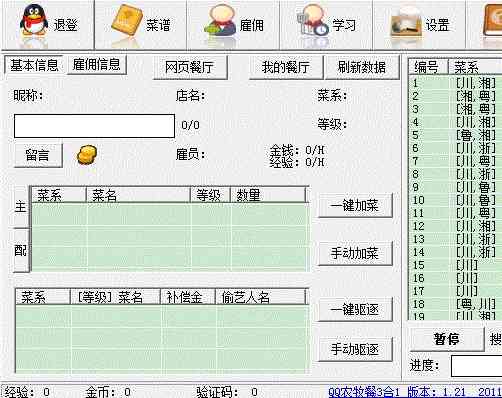Viewport: 502px width, 398px height.
Task: Select row 7 with [川, 粤]
Action: point(455,161)
